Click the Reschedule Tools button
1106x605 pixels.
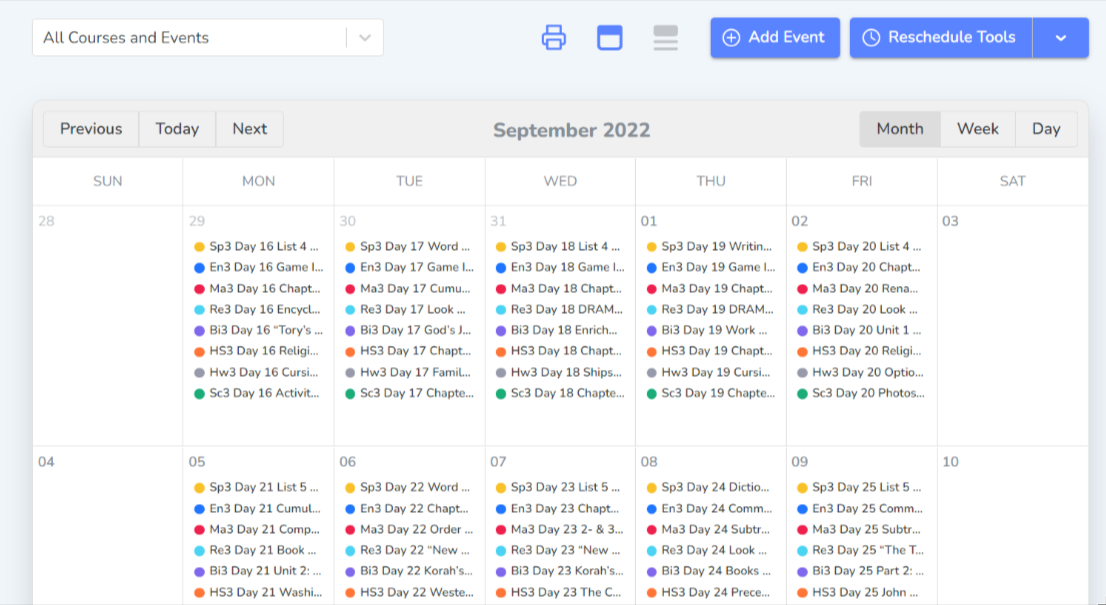pos(941,37)
